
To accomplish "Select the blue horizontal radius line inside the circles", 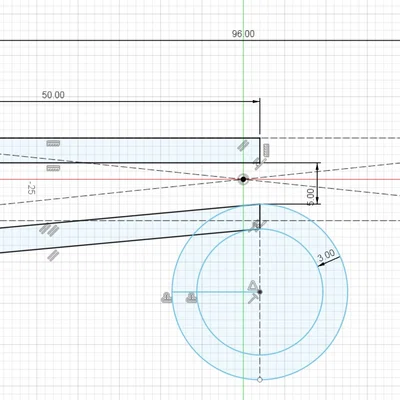I will pyautogui.click(x=216, y=292).
